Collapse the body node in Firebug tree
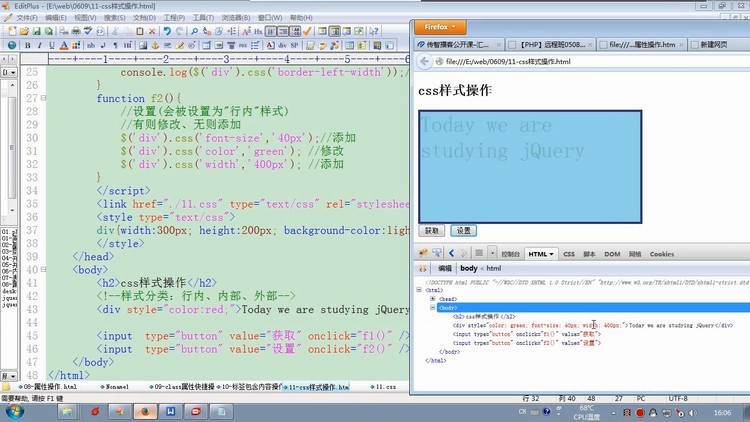The image size is (750, 422). (433, 307)
